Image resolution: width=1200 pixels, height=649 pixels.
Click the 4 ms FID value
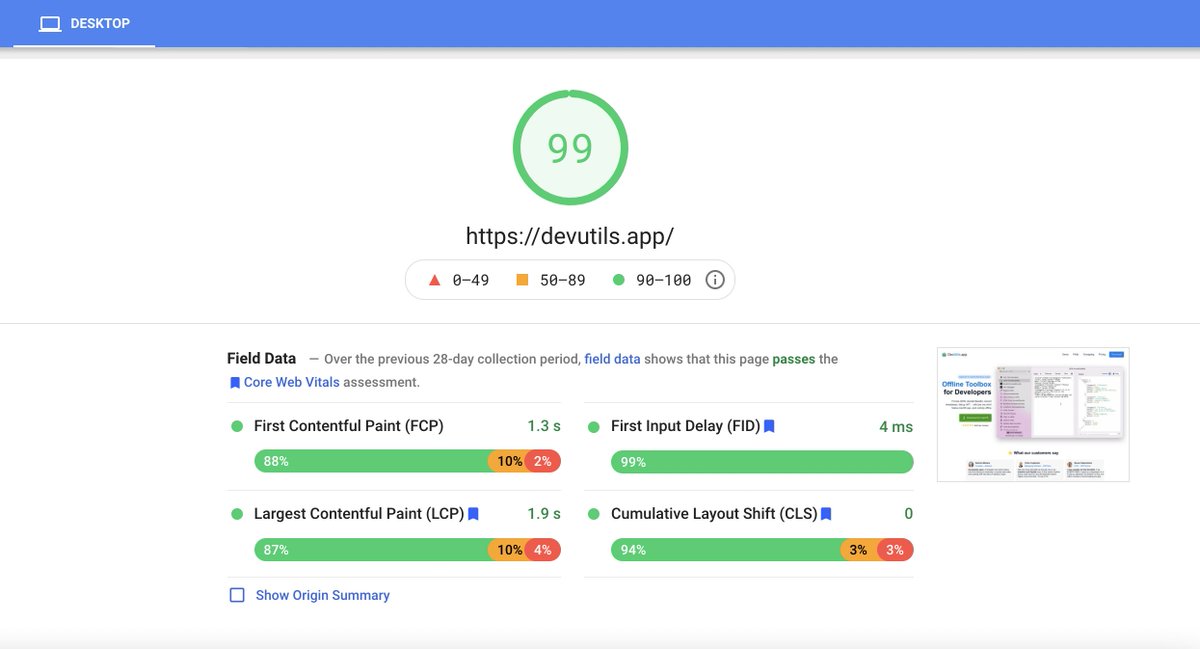[896, 426]
